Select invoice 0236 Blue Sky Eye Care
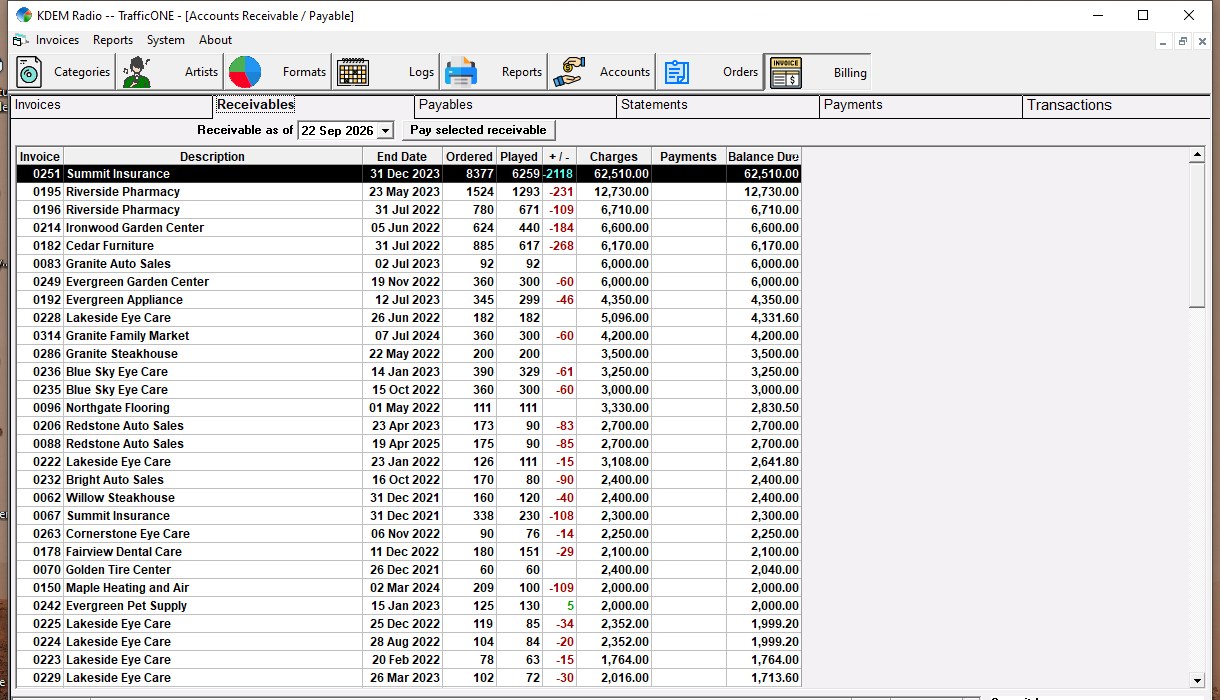This screenshot has height=700, width=1220. coord(408,372)
